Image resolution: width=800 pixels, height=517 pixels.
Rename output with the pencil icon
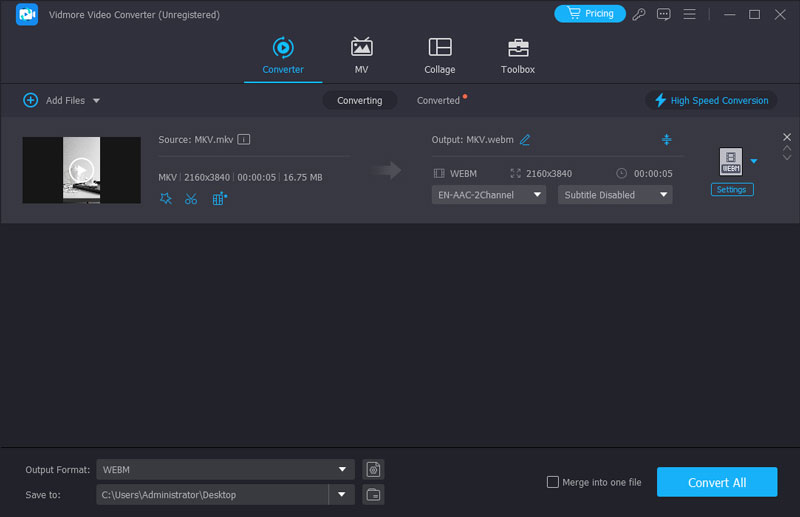point(525,140)
